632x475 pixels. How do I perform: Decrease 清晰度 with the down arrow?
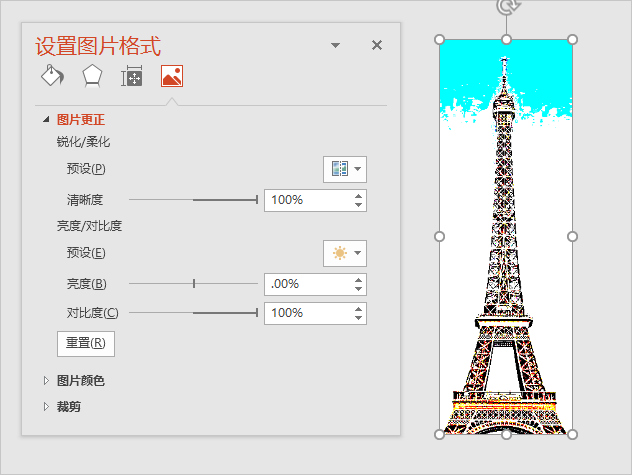tap(358, 205)
